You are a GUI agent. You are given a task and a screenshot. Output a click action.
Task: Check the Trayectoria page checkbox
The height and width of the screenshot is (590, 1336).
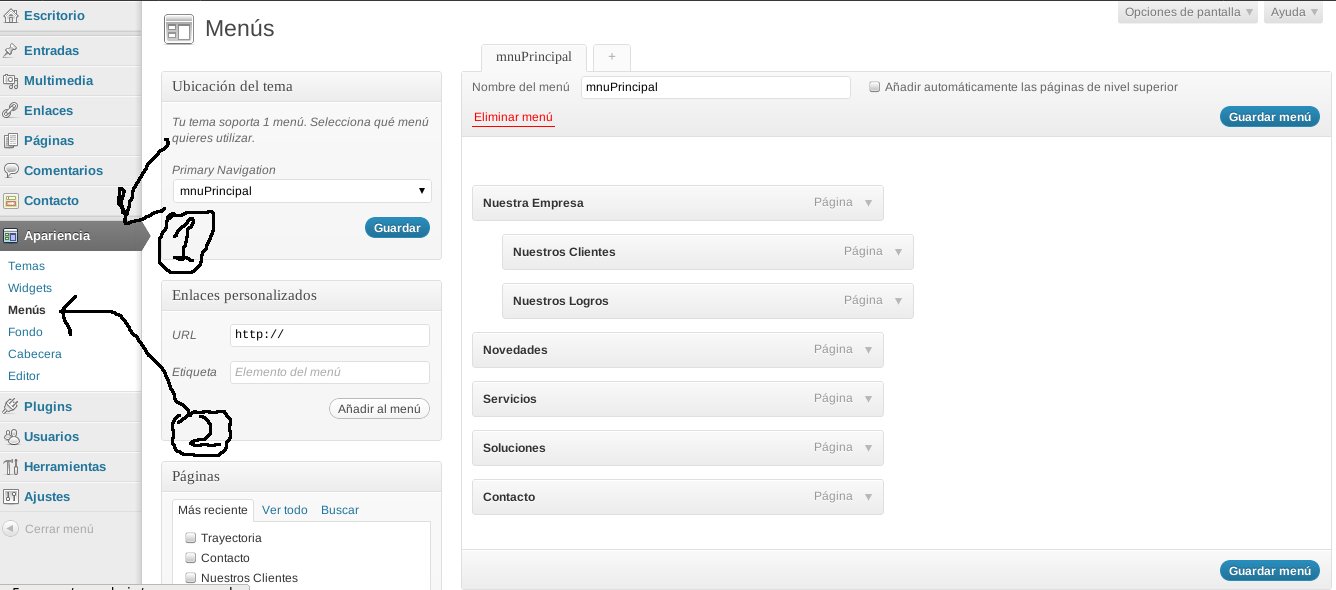tap(190, 538)
